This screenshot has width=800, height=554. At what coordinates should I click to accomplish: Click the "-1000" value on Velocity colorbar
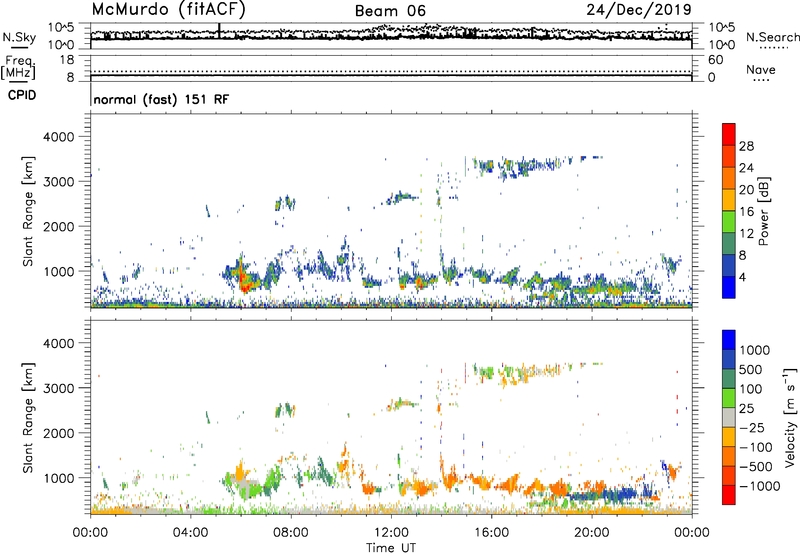[x=759, y=486]
